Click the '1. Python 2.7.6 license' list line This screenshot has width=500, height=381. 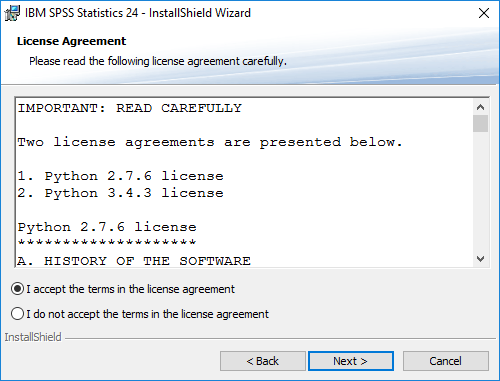tap(120, 176)
